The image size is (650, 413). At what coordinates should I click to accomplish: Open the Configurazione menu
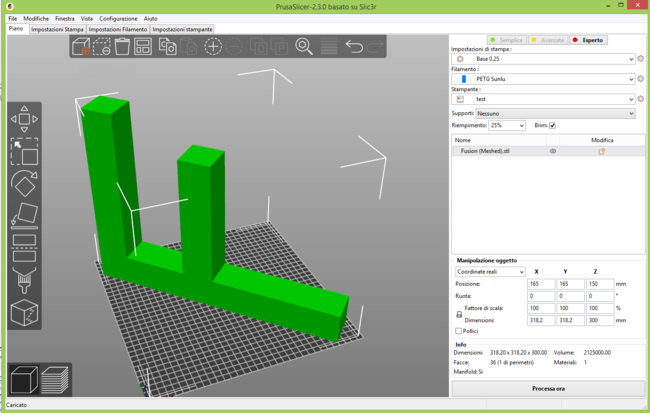(x=118, y=19)
